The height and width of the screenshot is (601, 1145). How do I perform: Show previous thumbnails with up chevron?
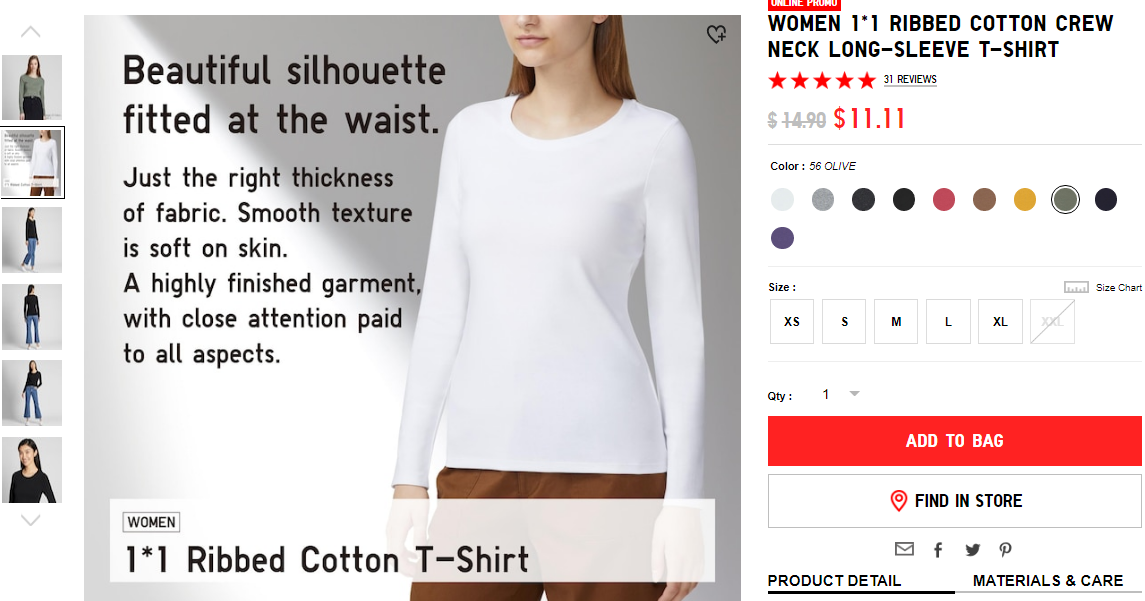(x=30, y=31)
